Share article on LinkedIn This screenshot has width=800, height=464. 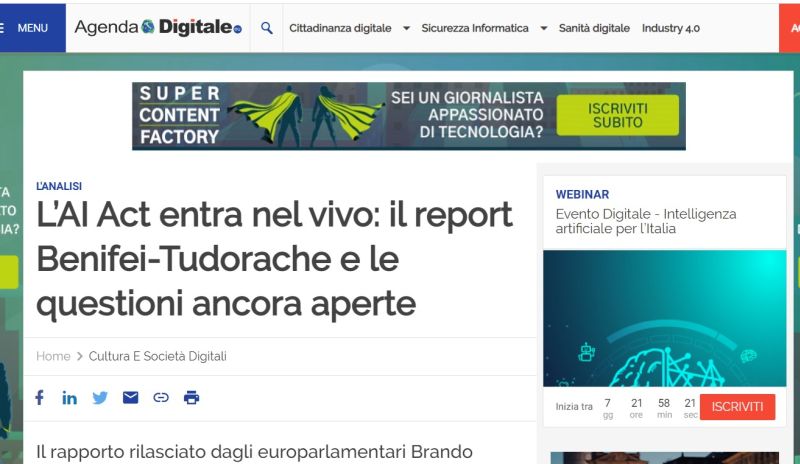[69, 397]
